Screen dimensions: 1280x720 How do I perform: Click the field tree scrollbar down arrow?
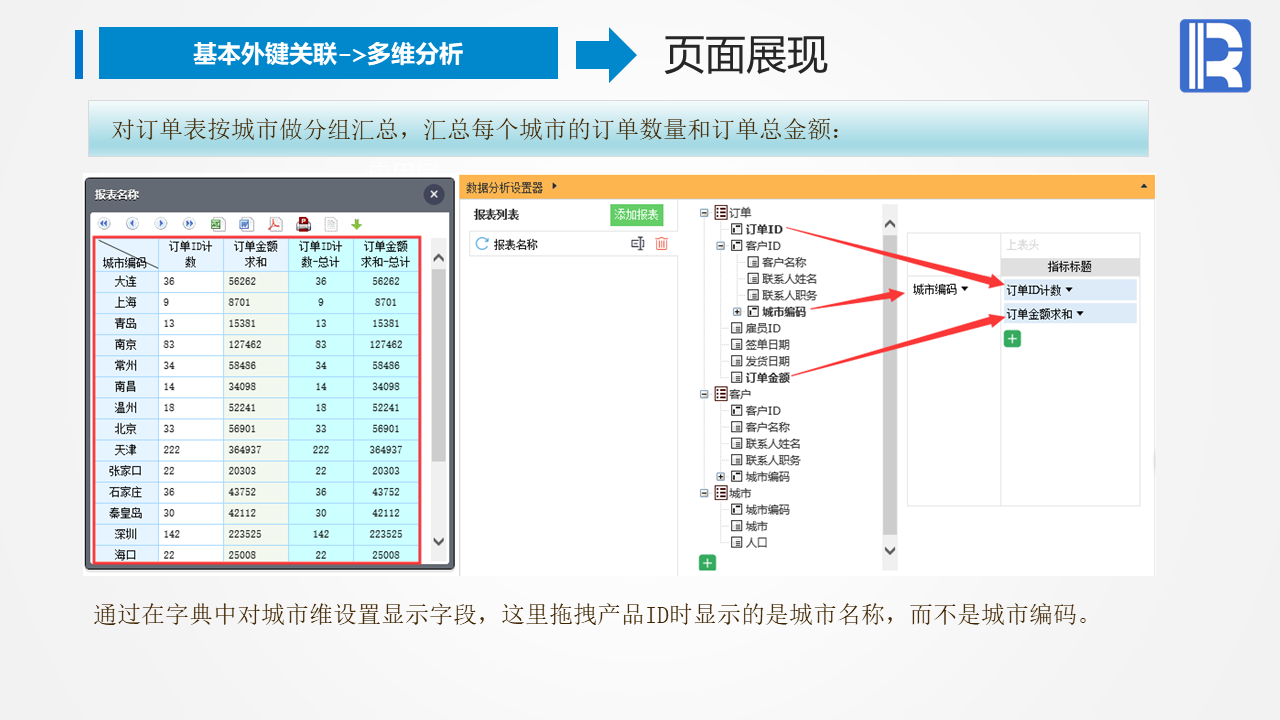(890, 550)
